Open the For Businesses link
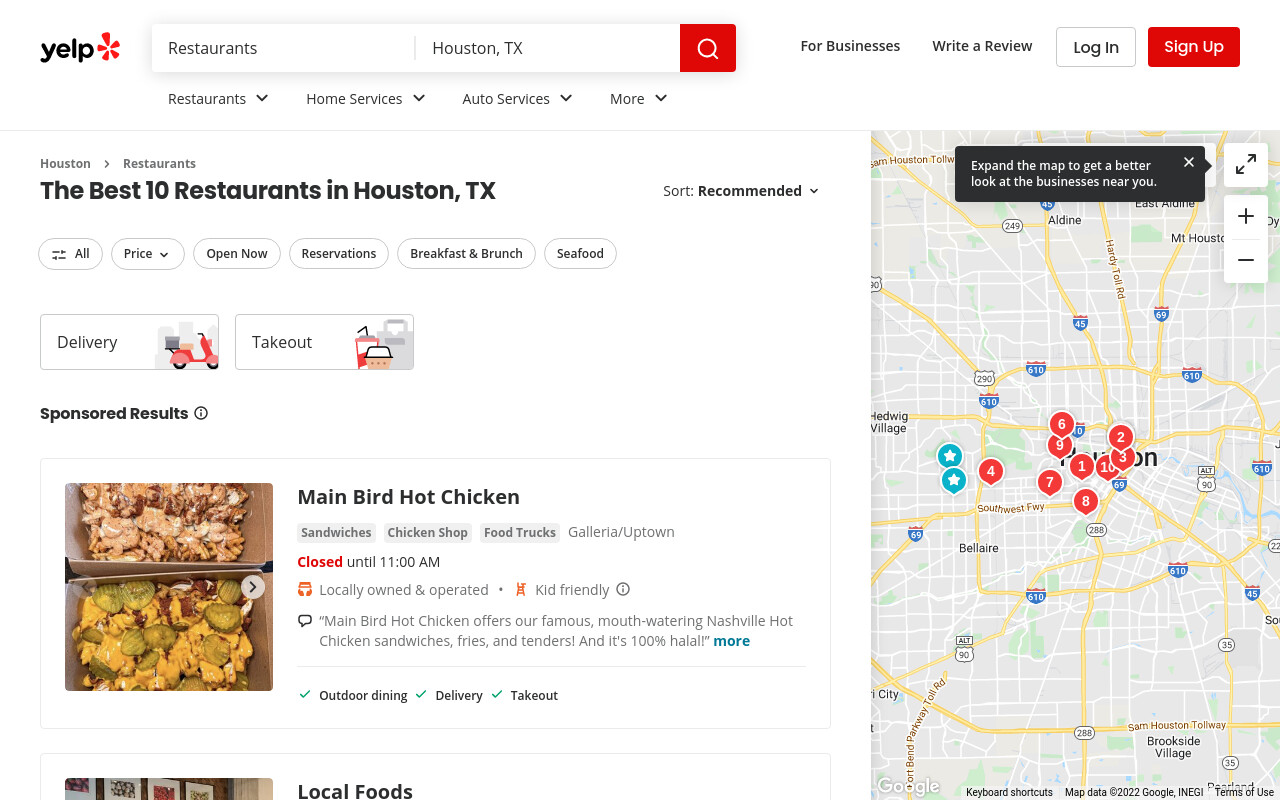Image resolution: width=1280 pixels, height=800 pixels. [x=850, y=46]
